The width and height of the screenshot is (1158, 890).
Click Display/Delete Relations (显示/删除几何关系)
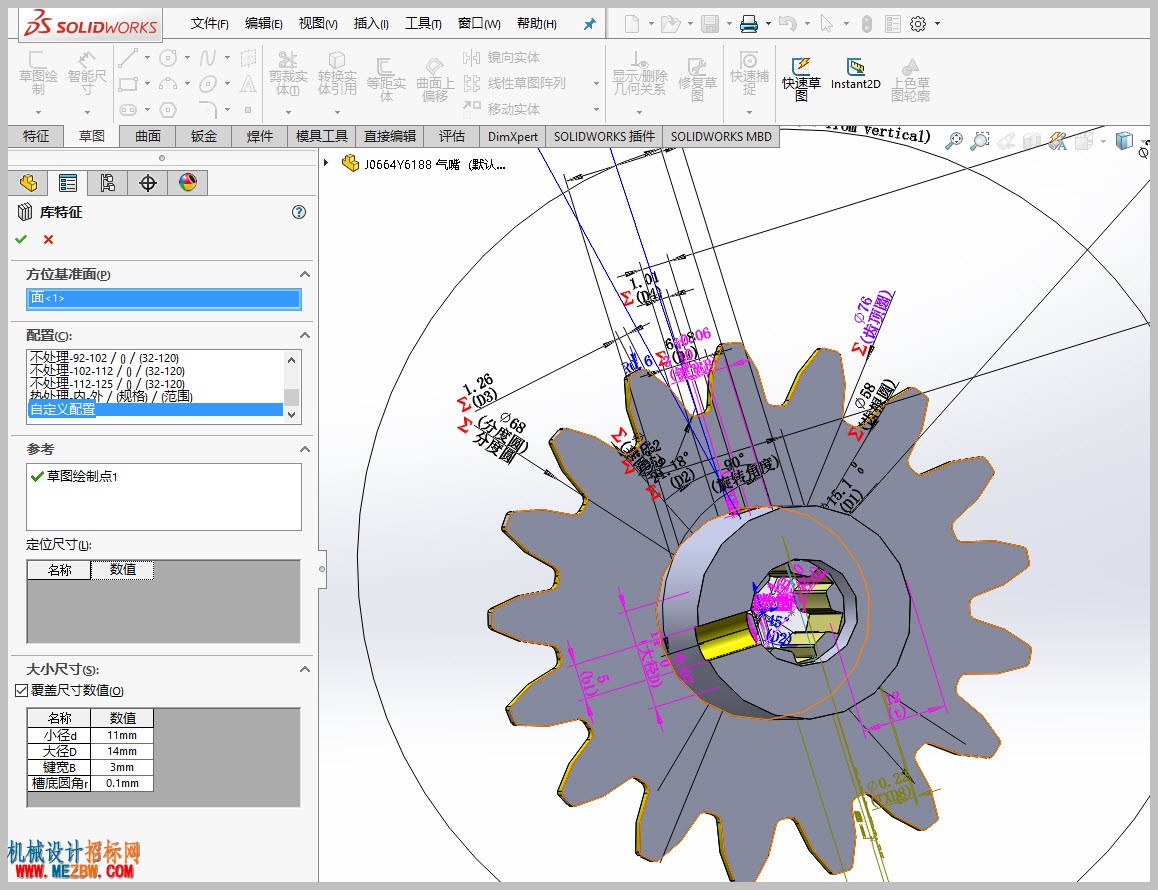coord(640,72)
